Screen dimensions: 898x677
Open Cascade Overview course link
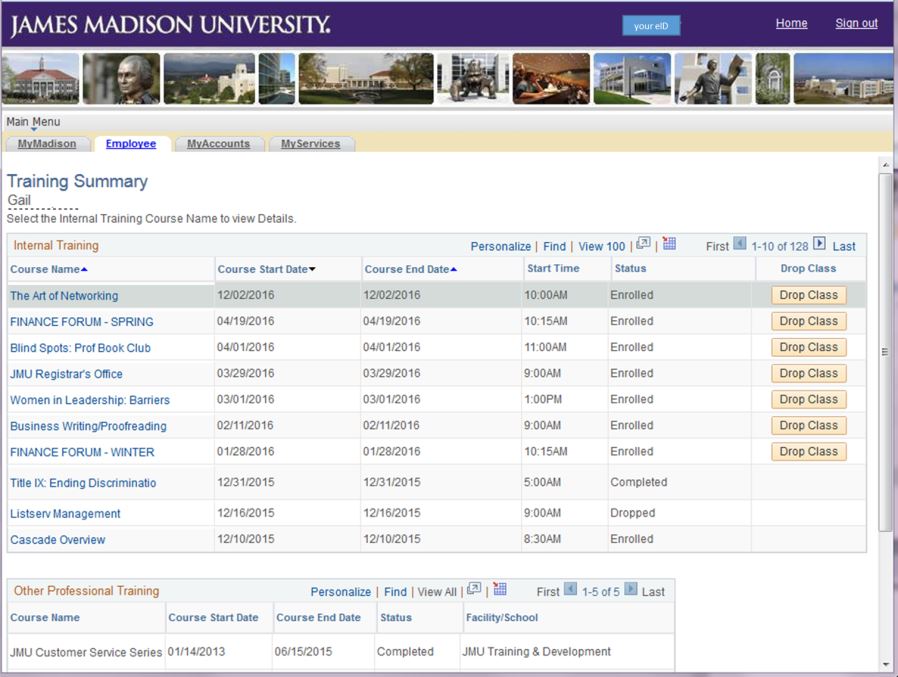pyautogui.click(x=58, y=540)
